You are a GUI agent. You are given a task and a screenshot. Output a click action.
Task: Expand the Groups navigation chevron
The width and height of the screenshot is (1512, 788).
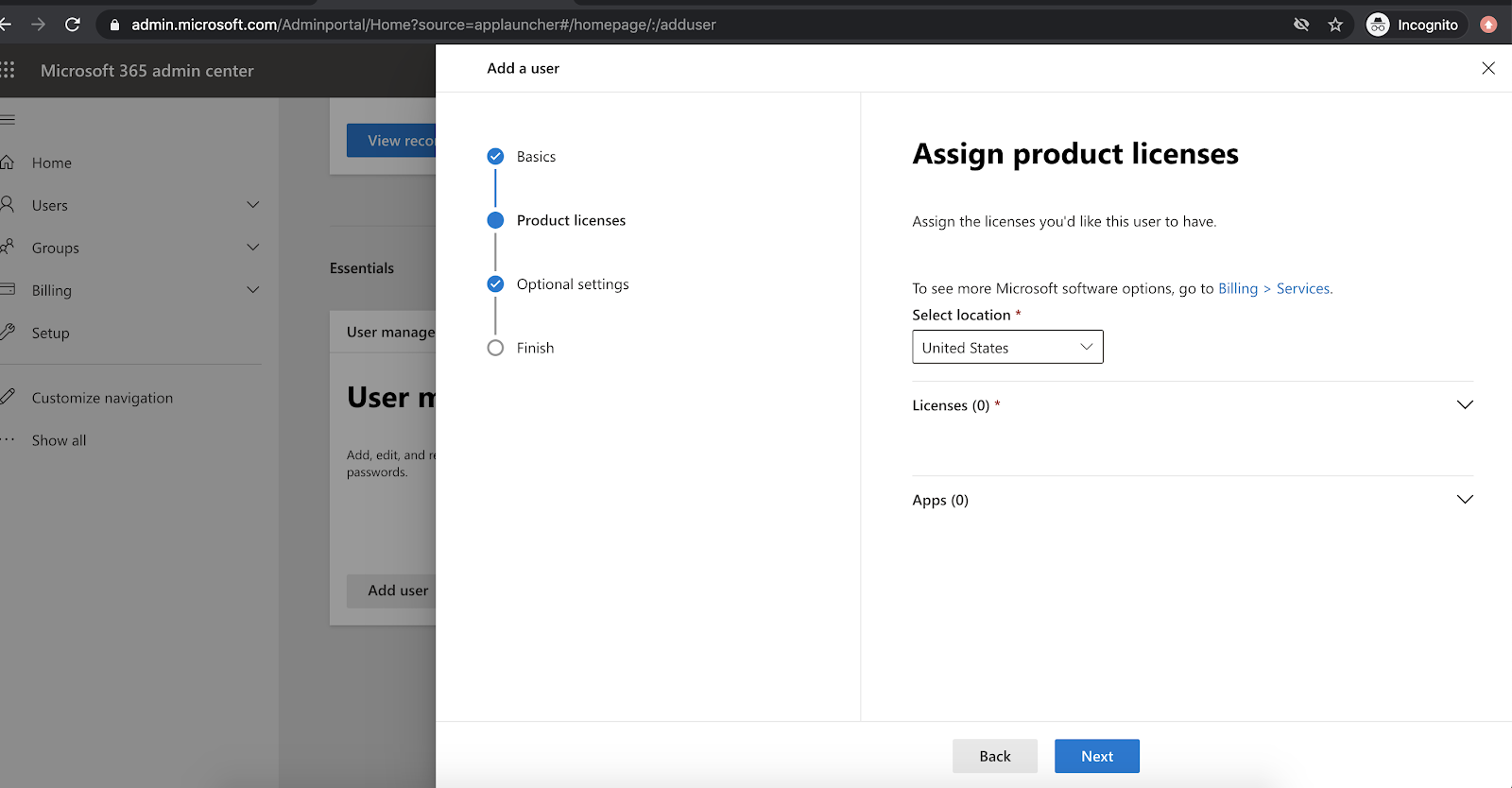click(253, 247)
